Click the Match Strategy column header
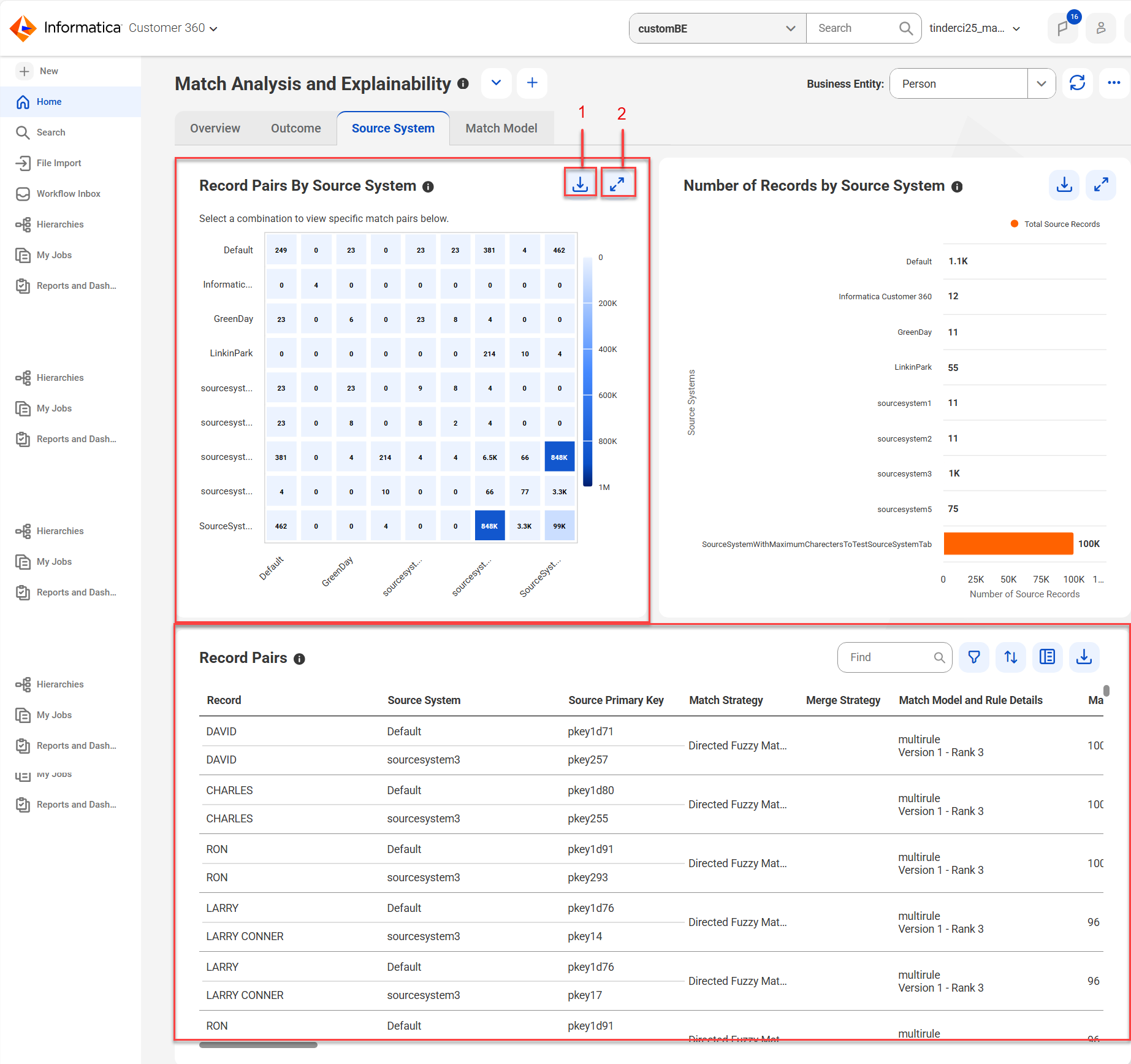This screenshot has height=1064, width=1131. [x=726, y=700]
